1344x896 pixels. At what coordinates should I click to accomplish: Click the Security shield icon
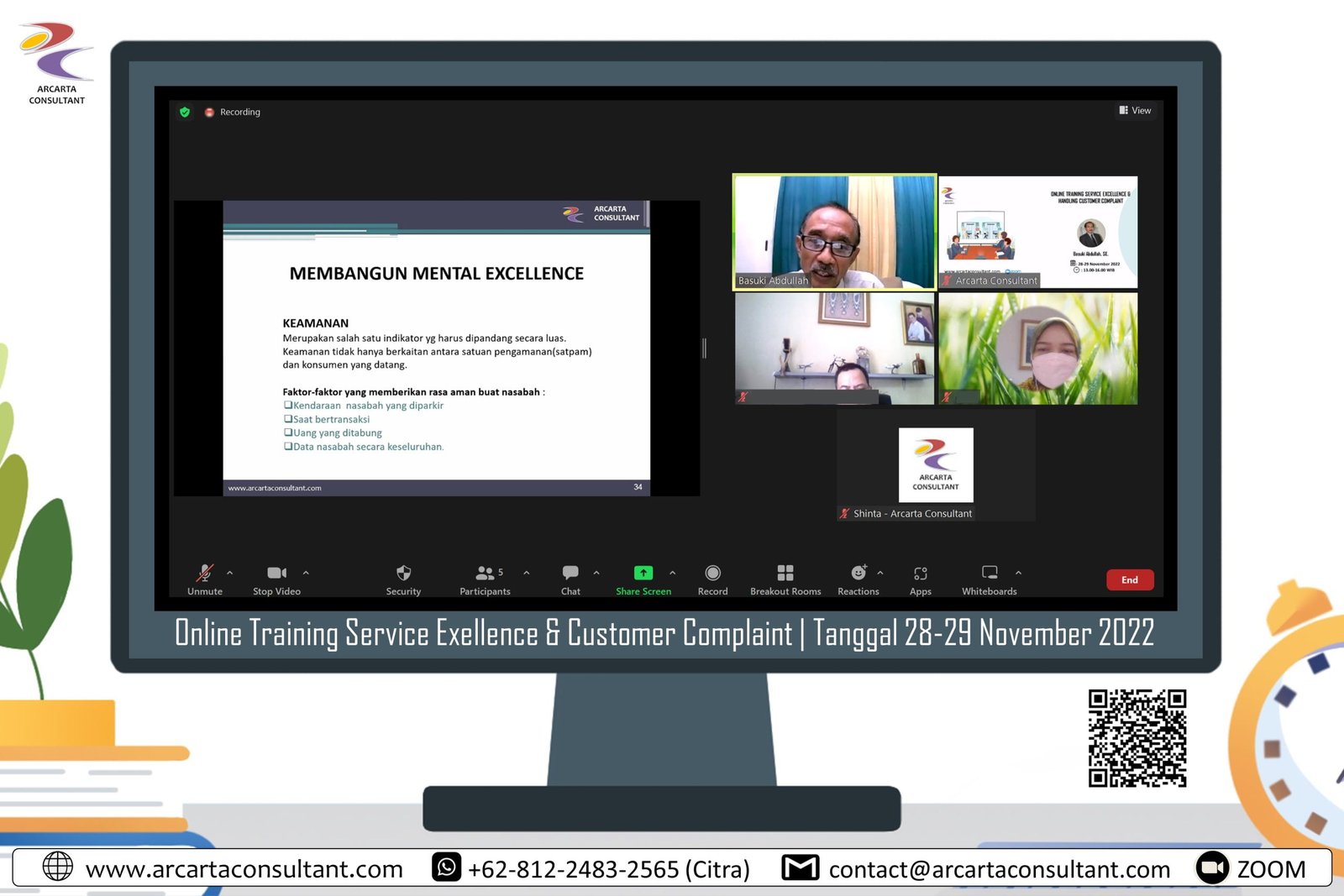[403, 574]
